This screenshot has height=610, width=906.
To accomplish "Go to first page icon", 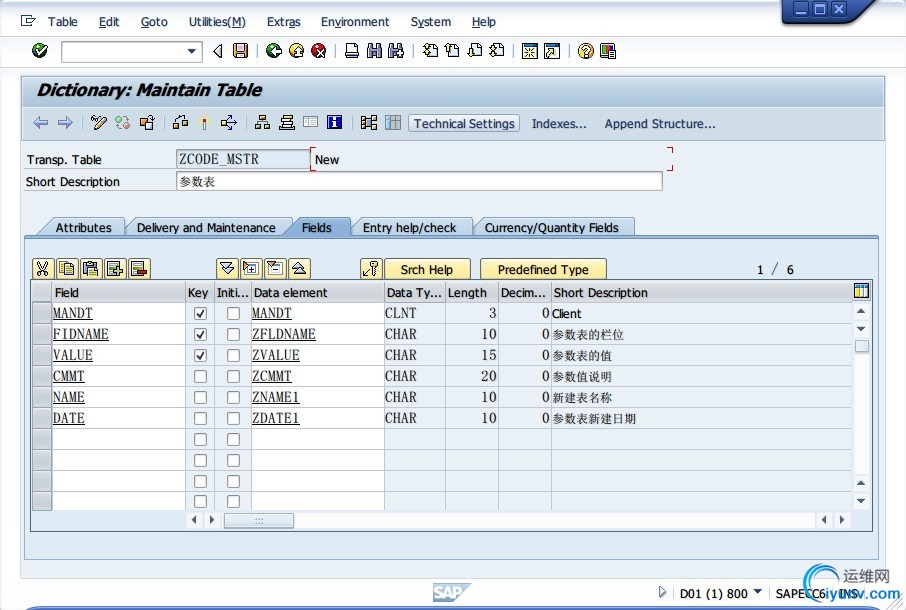I will [430, 51].
